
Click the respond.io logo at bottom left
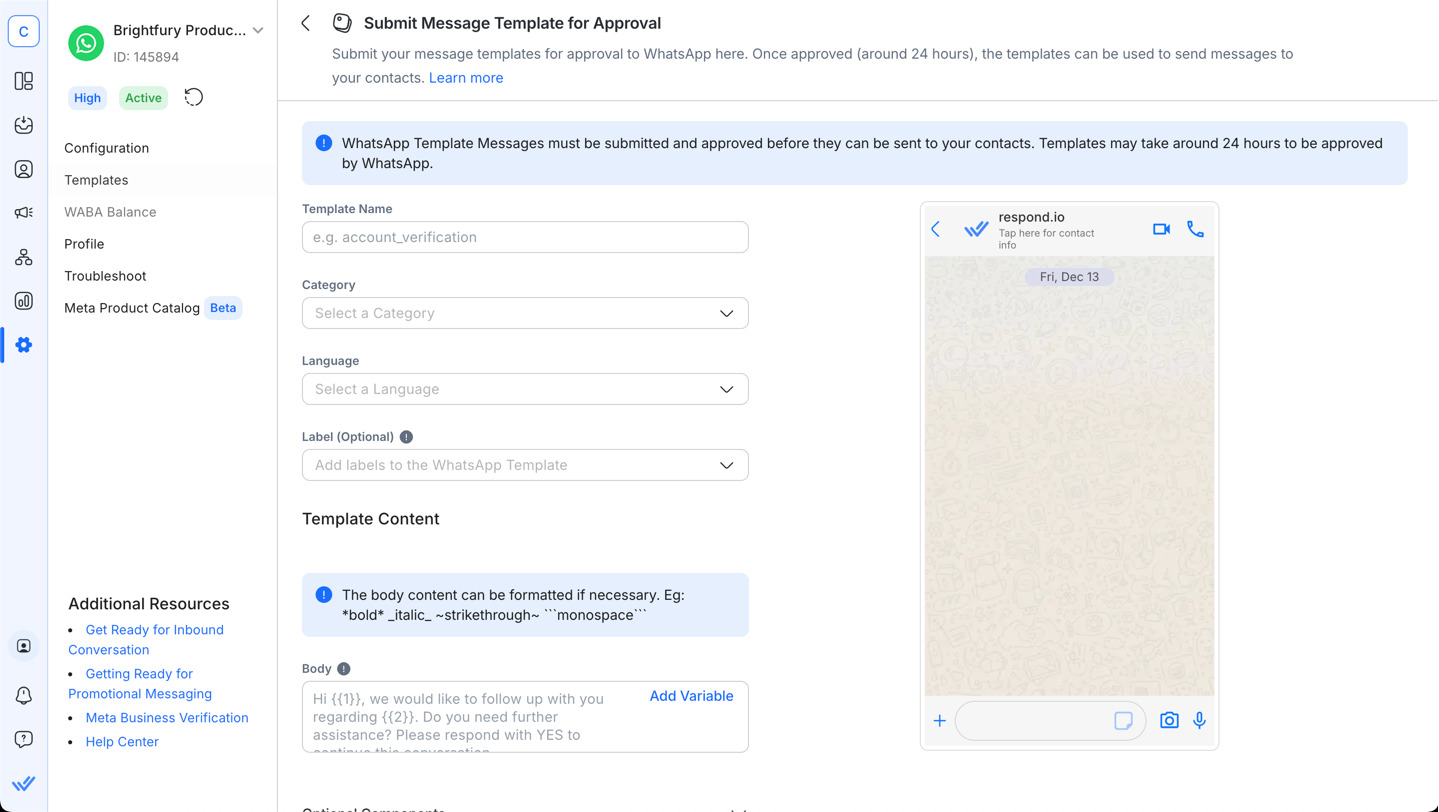24,784
